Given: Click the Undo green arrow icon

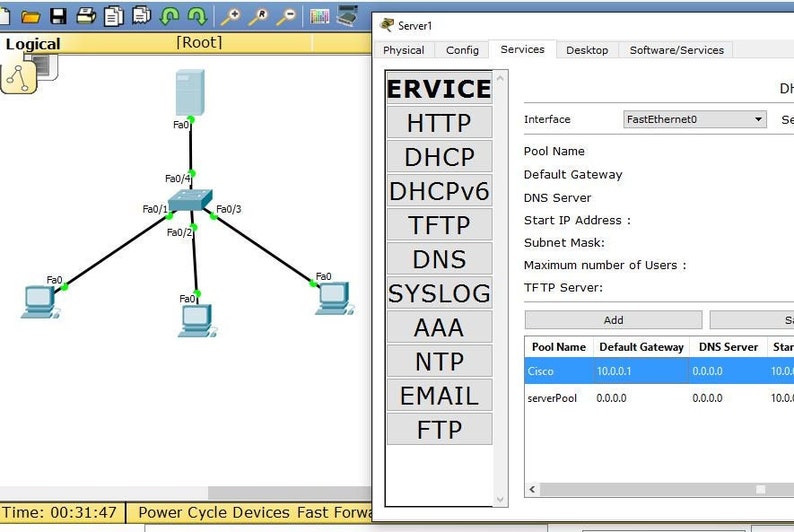Looking at the screenshot, I should click(x=169, y=16).
